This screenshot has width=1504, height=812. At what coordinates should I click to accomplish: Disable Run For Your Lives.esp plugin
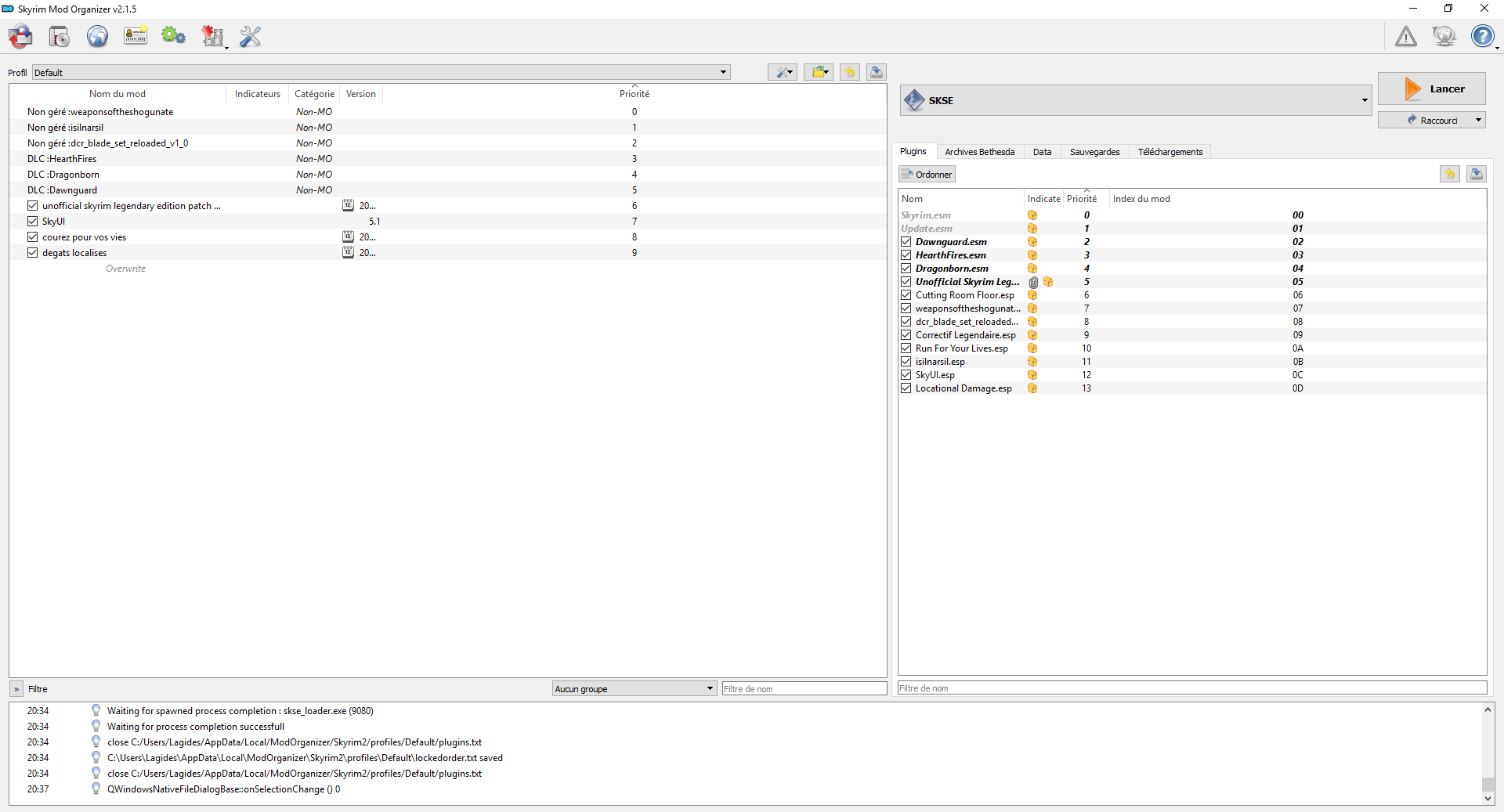coord(906,348)
